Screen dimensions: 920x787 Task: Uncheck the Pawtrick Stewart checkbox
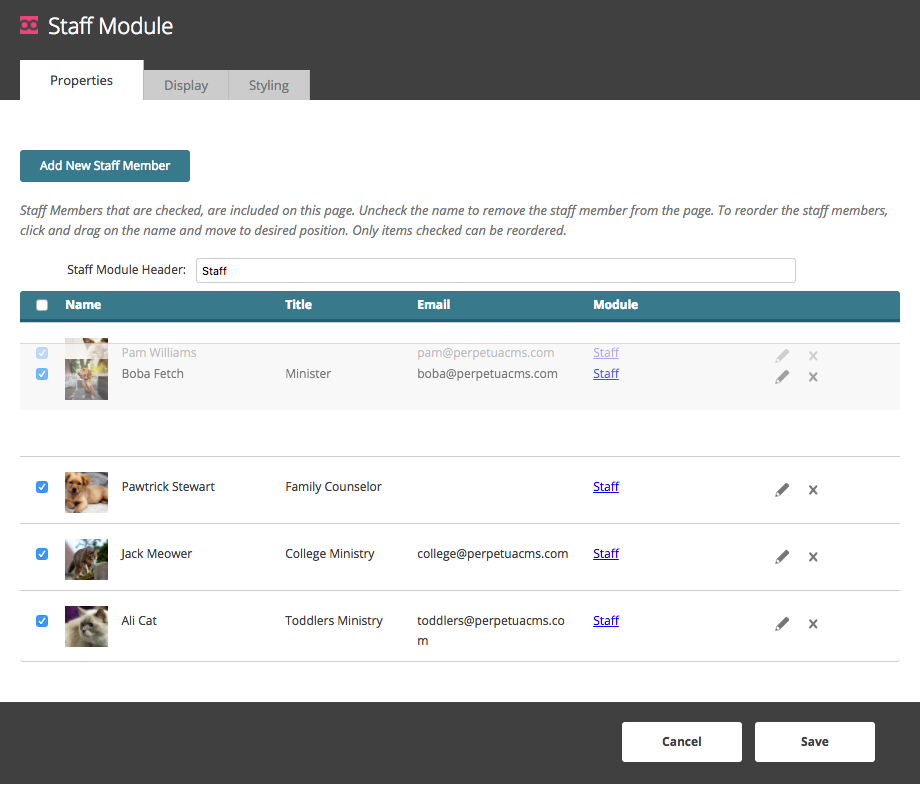point(42,487)
